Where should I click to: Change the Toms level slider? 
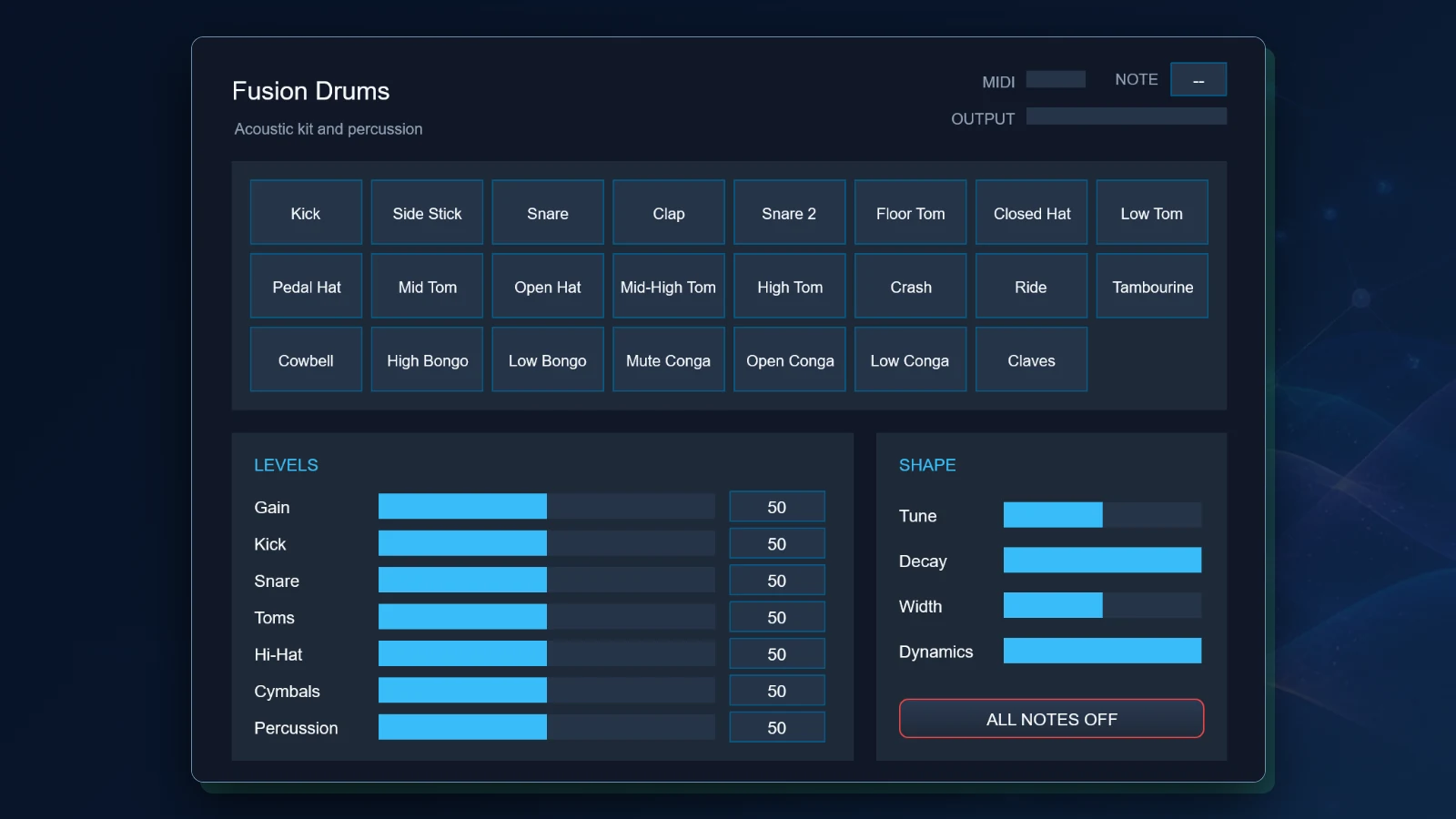pyautogui.click(x=547, y=616)
